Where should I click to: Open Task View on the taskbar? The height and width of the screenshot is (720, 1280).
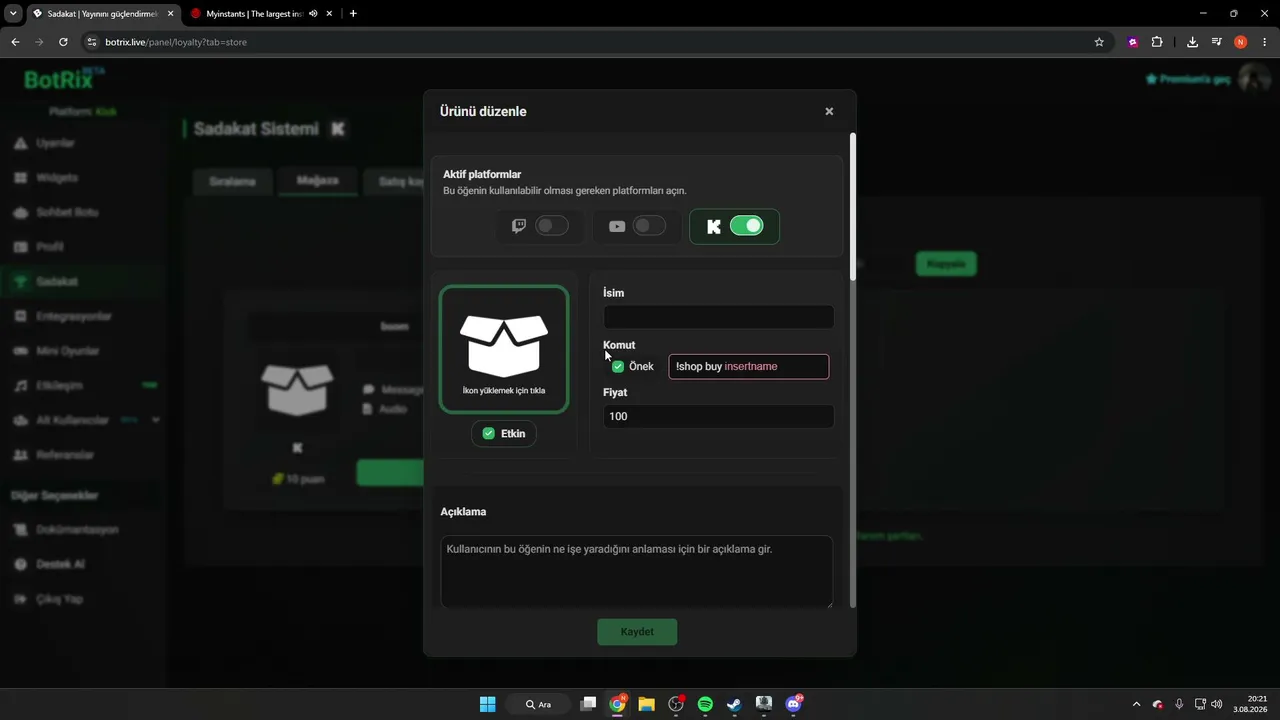coord(588,704)
